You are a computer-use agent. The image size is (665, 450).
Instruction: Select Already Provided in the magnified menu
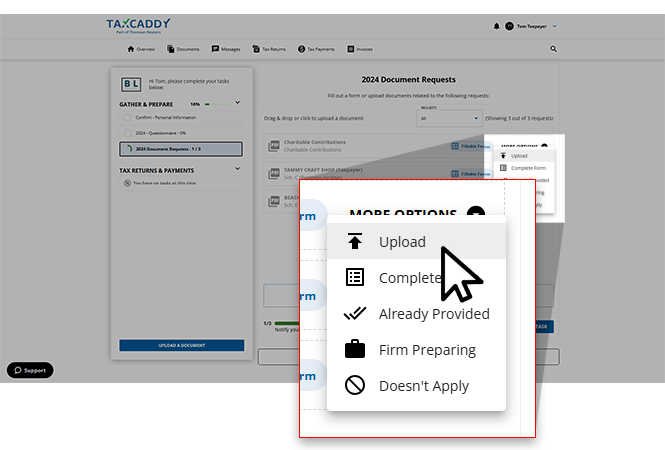pyautogui.click(x=416, y=314)
